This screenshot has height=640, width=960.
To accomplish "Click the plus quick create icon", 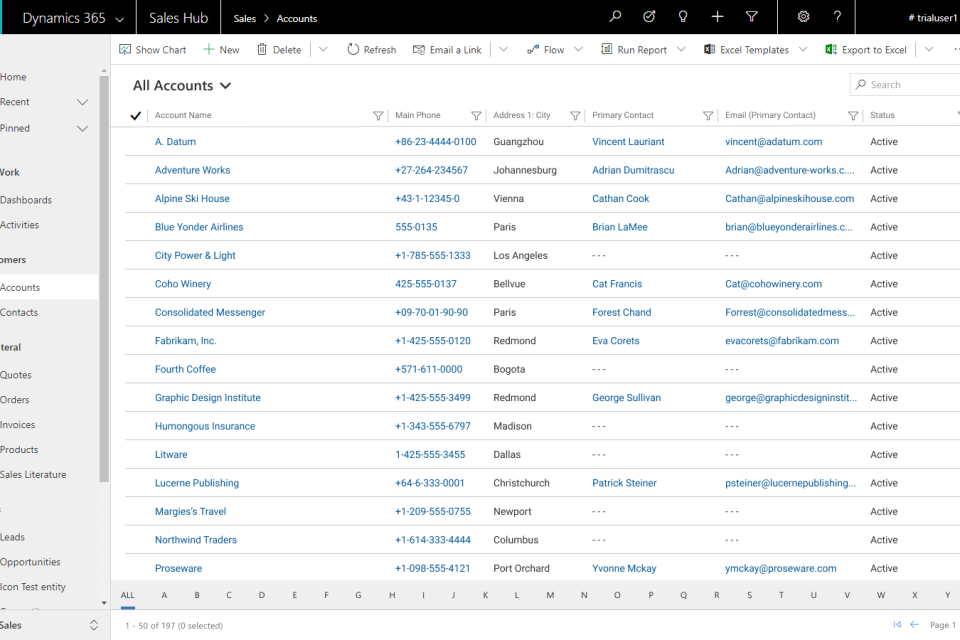I will pos(717,17).
